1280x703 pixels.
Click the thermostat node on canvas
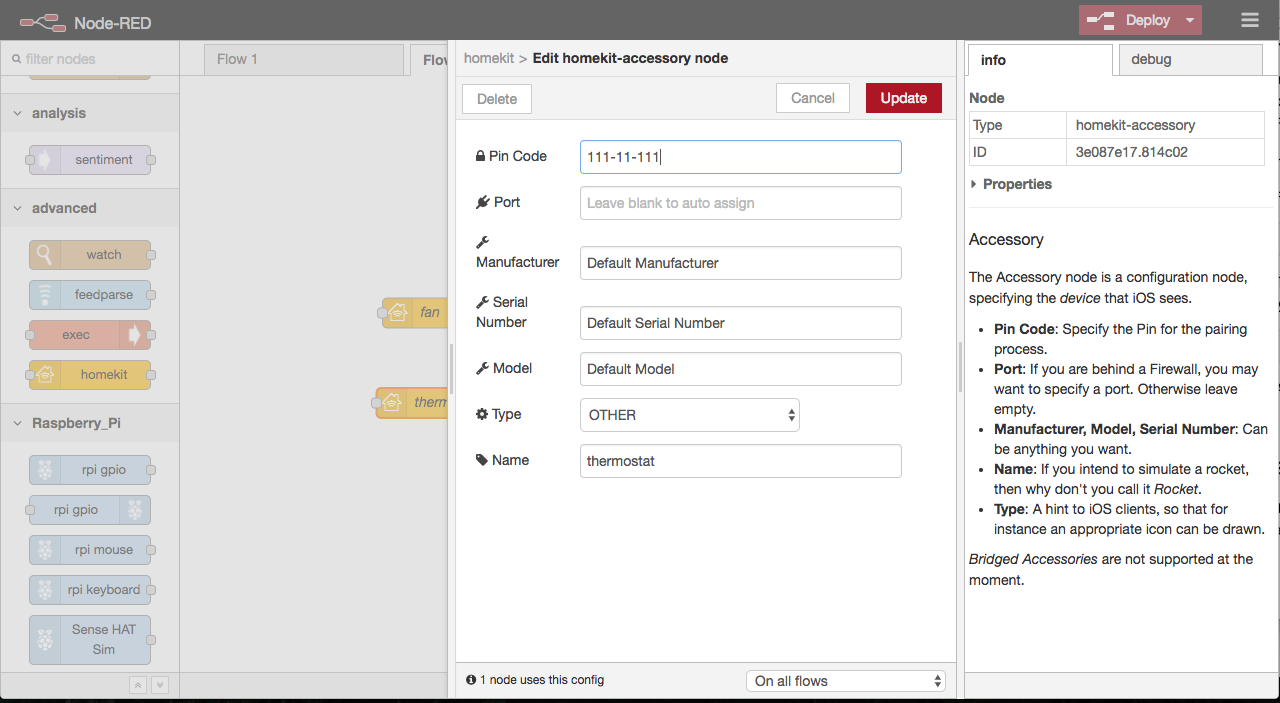point(411,403)
